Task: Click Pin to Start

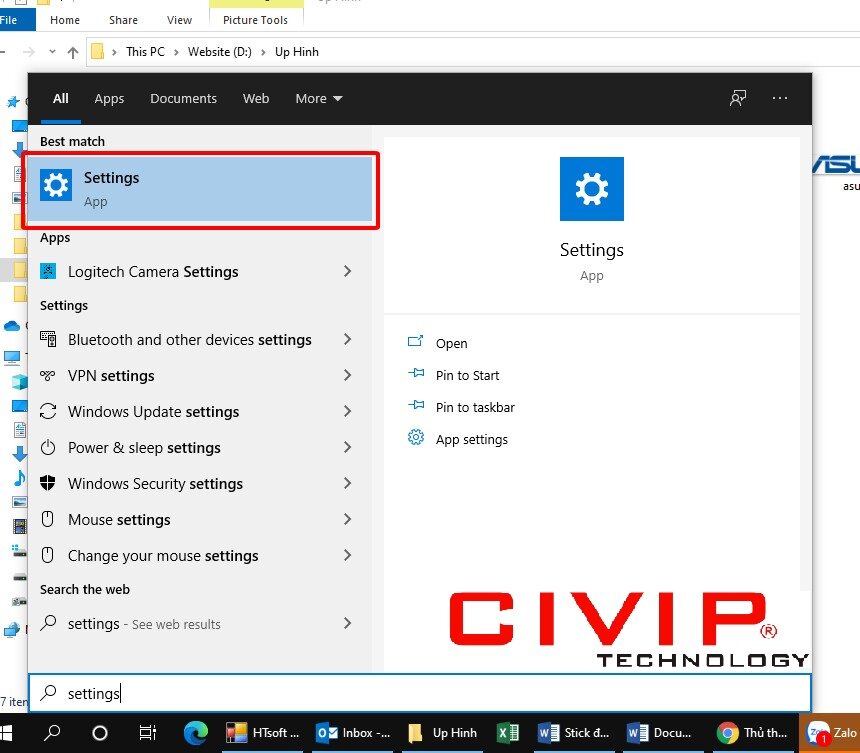Action: [467, 376]
